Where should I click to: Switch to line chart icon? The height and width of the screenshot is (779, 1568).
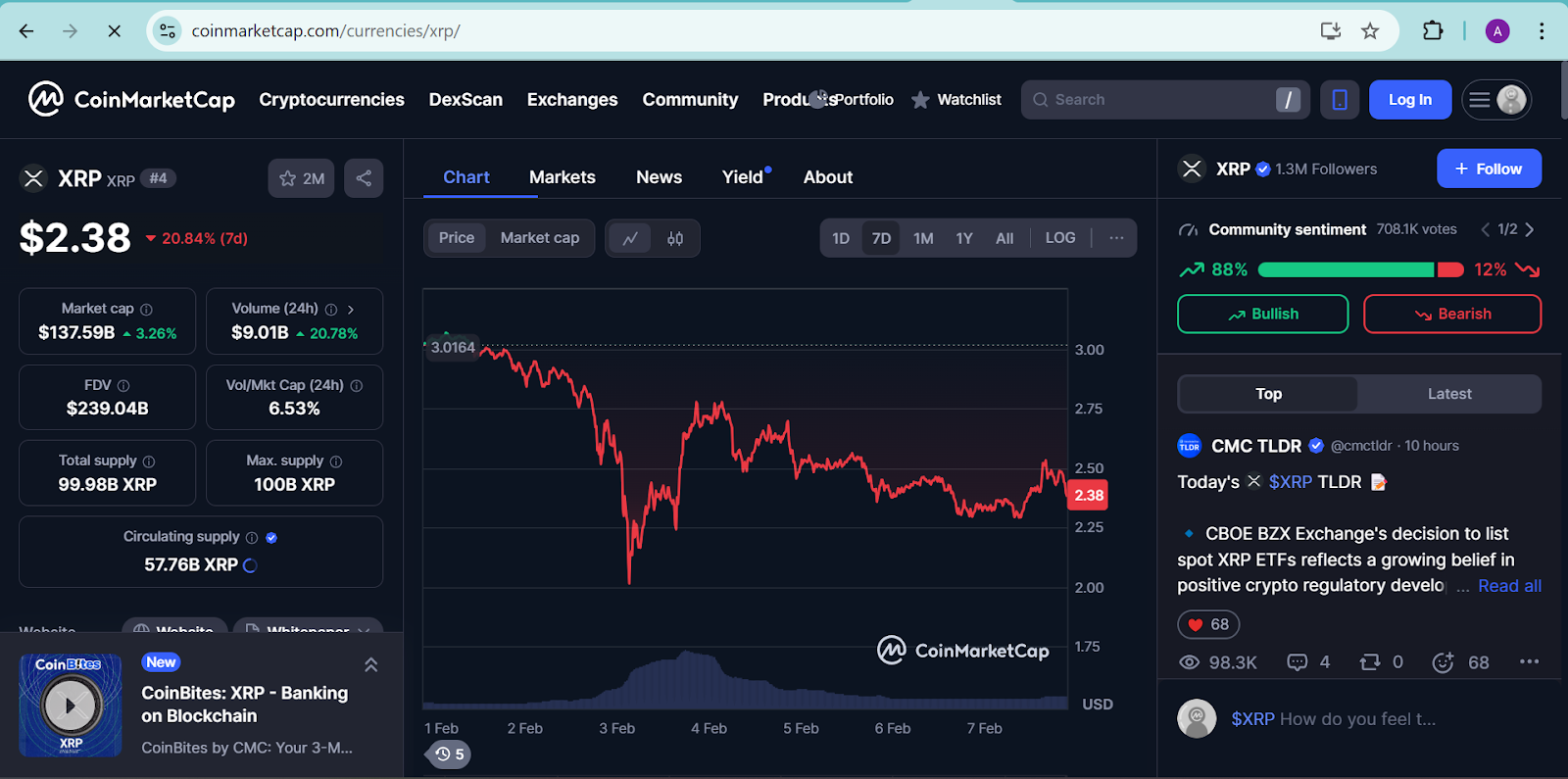630,238
